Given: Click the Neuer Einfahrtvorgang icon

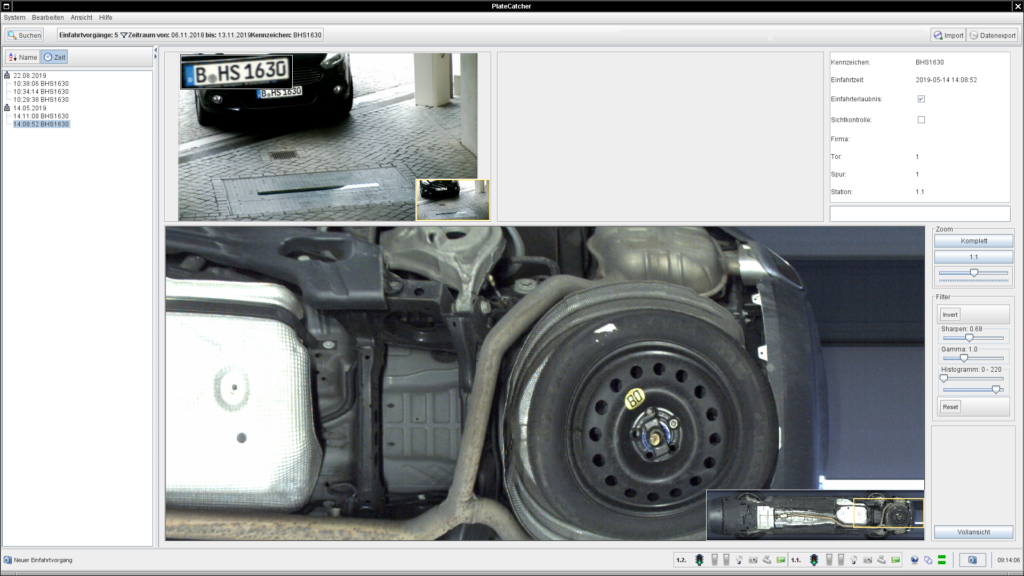Looking at the screenshot, I should tap(8, 560).
